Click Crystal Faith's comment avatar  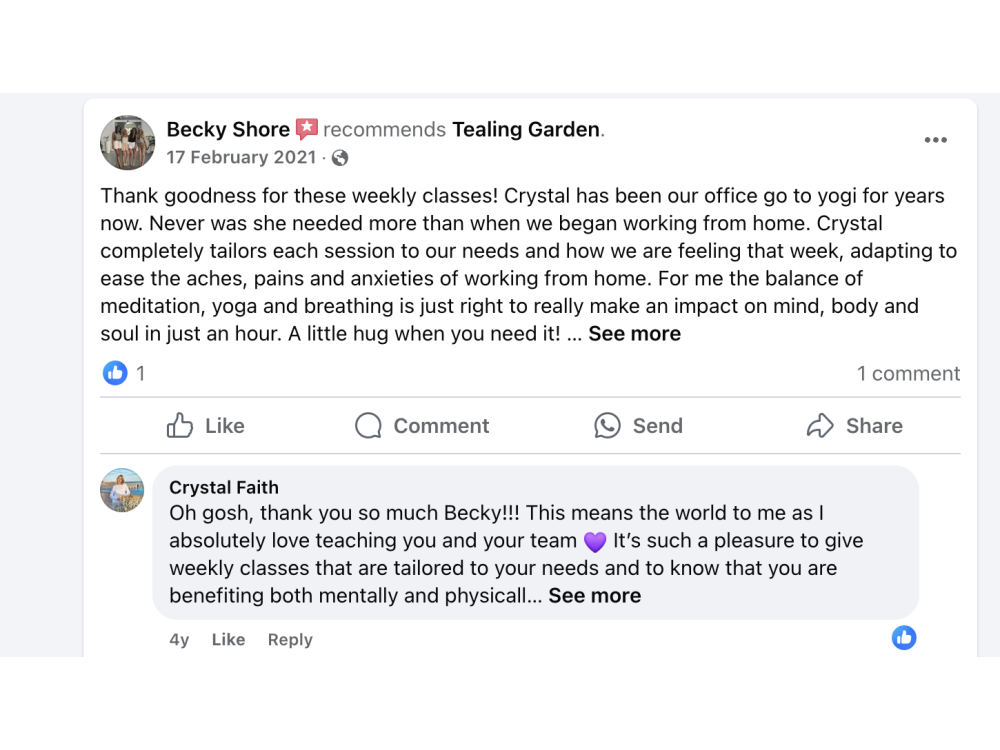[122, 490]
